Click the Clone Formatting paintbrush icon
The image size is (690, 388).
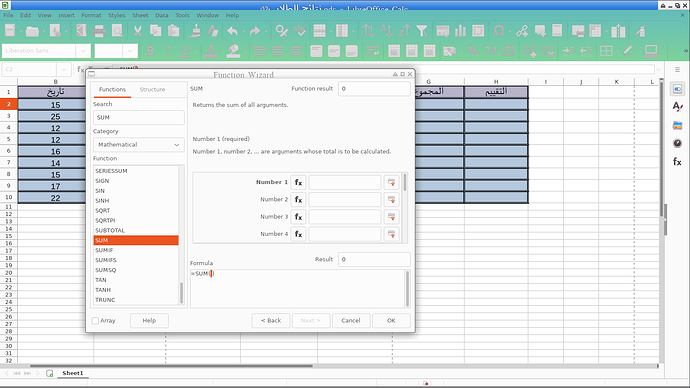click(196, 31)
